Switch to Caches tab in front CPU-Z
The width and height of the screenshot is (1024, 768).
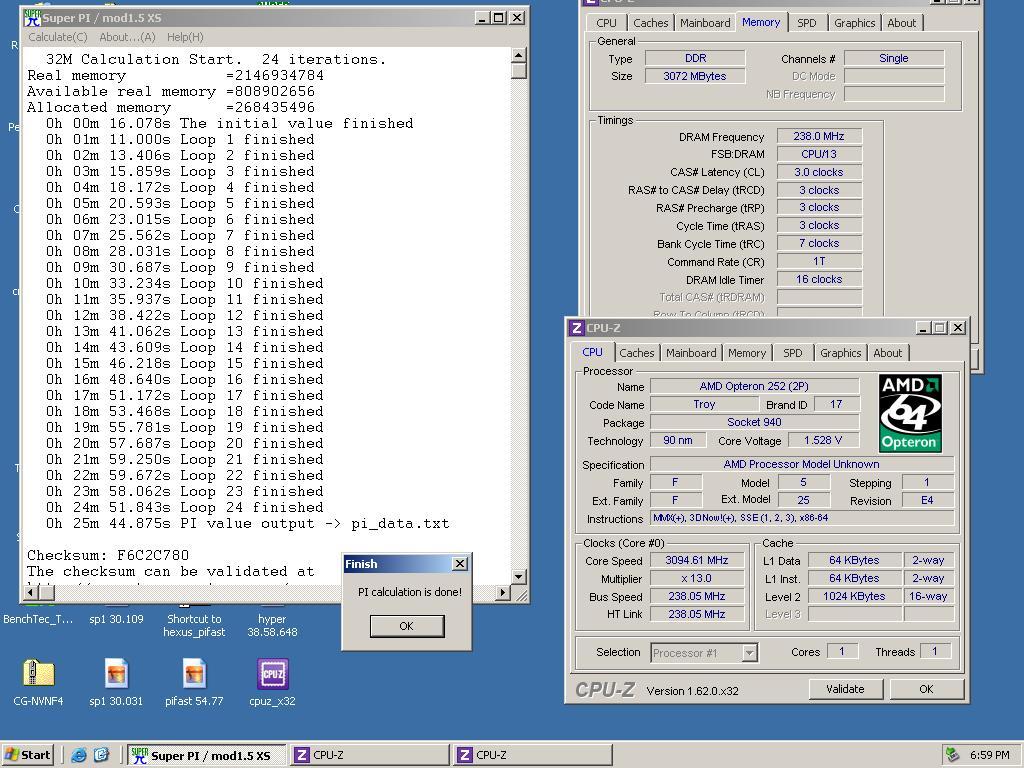coord(637,353)
